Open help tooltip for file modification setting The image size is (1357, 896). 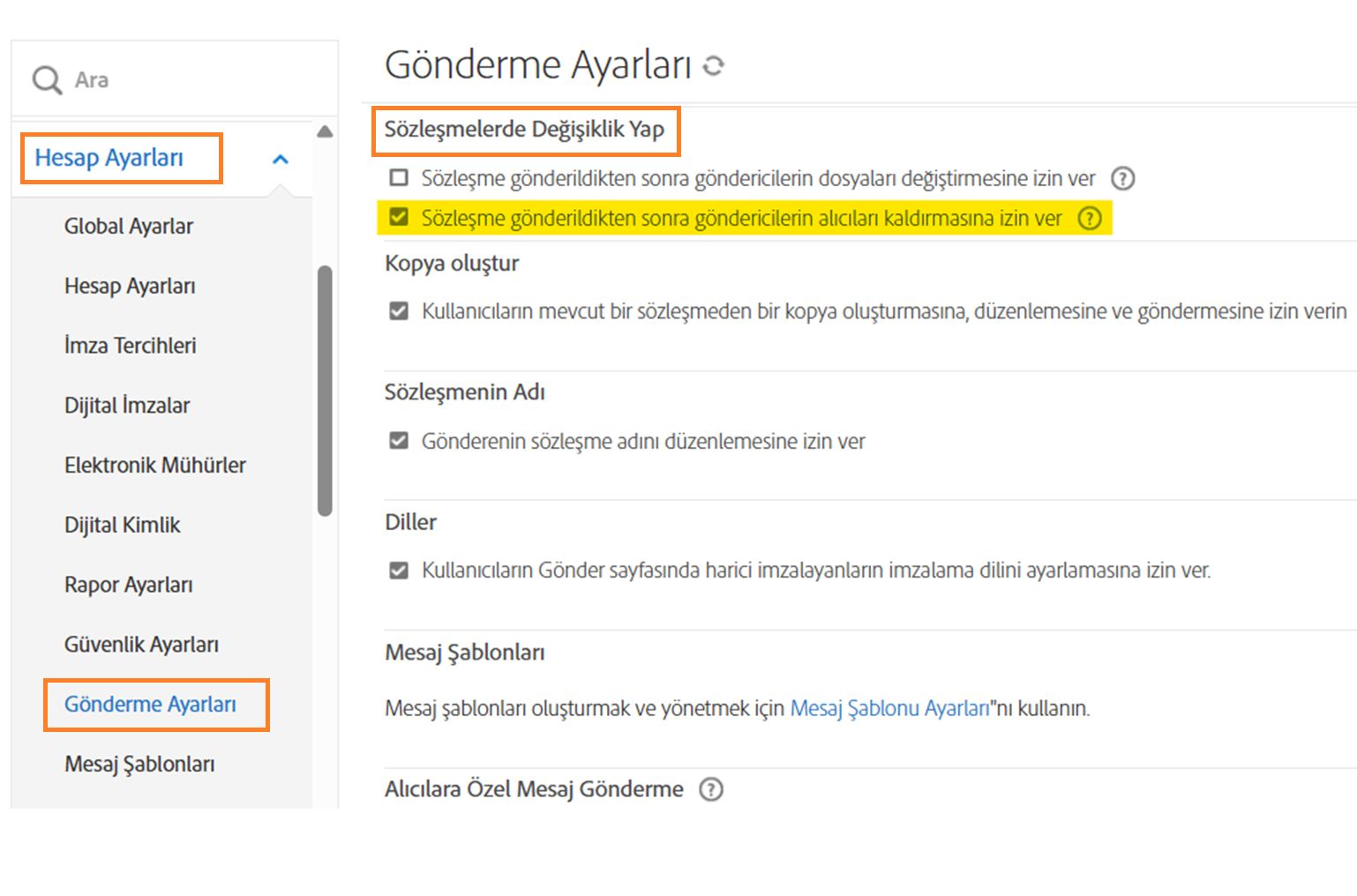[1124, 178]
